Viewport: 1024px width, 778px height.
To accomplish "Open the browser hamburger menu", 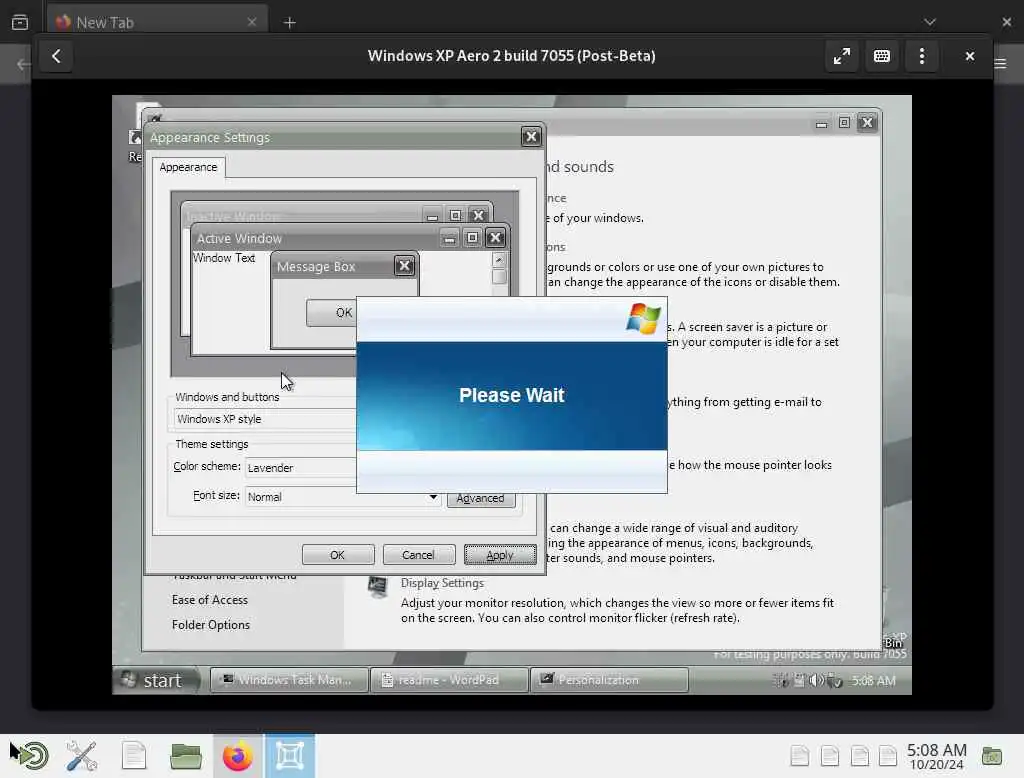I will tap(1000, 63).
